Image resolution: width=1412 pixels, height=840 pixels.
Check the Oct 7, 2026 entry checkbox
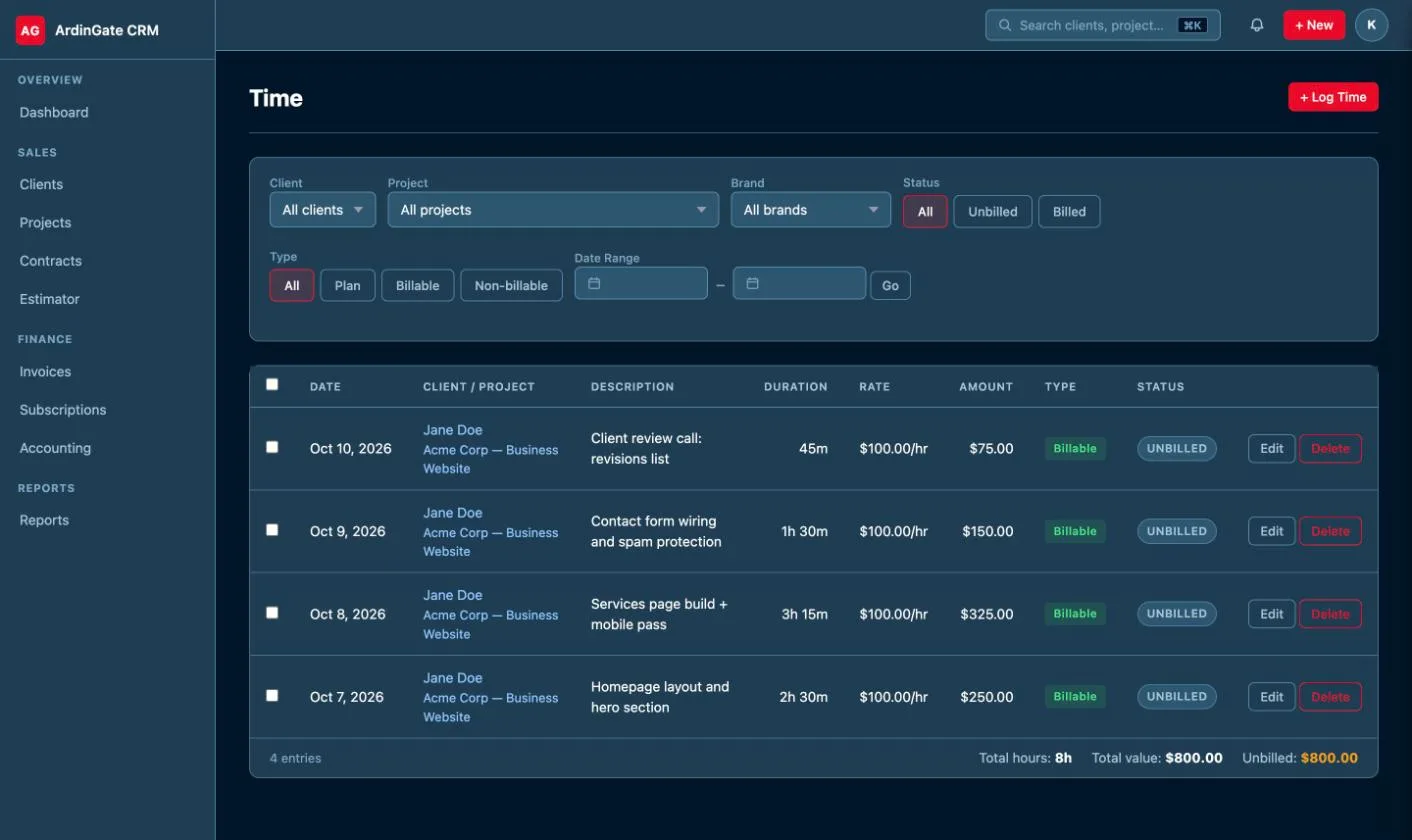[272, 695]
